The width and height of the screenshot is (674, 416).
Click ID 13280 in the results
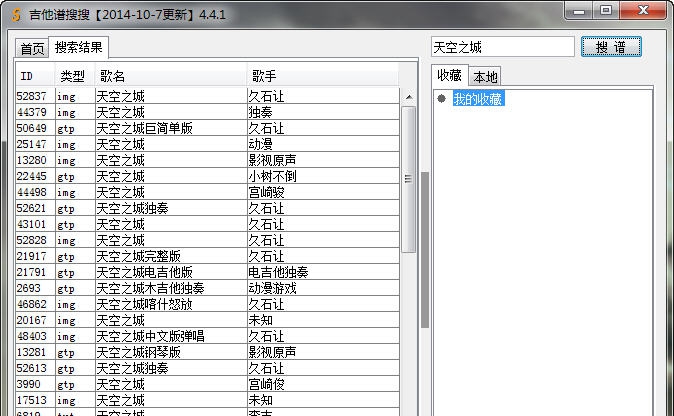(x=32, y=160)
